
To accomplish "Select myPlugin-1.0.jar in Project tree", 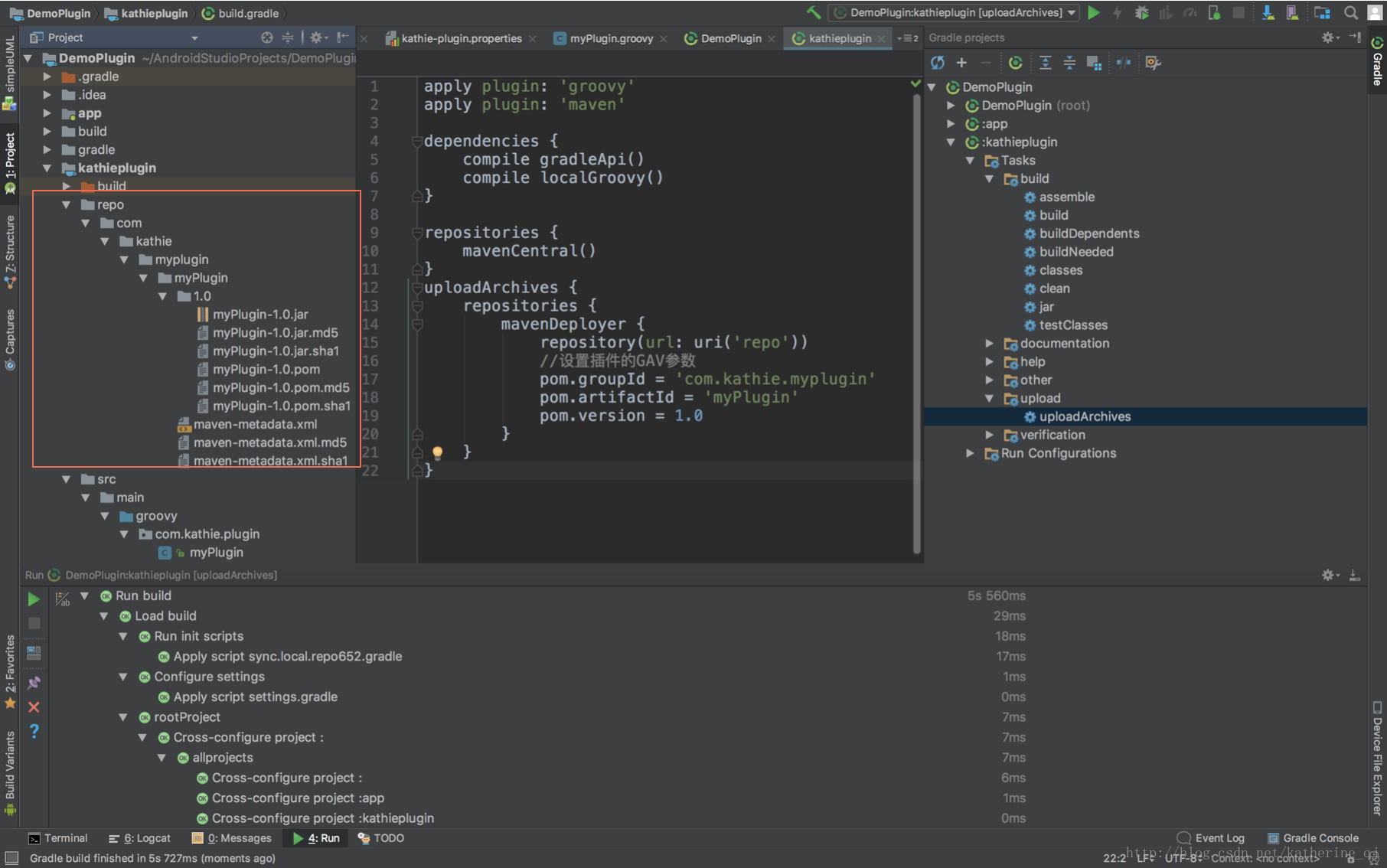I will (x=260, y=315).
